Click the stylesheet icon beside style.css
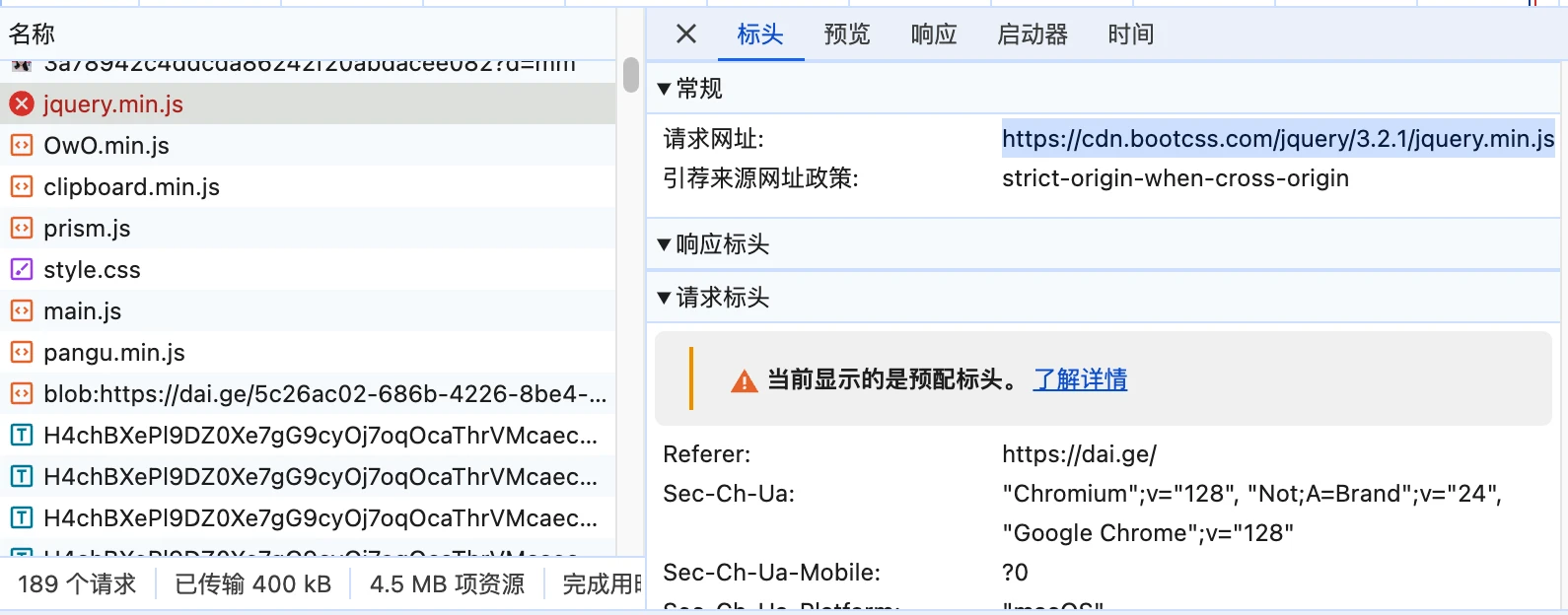Viewport: 1568px width, 615px height. [22, 270]
